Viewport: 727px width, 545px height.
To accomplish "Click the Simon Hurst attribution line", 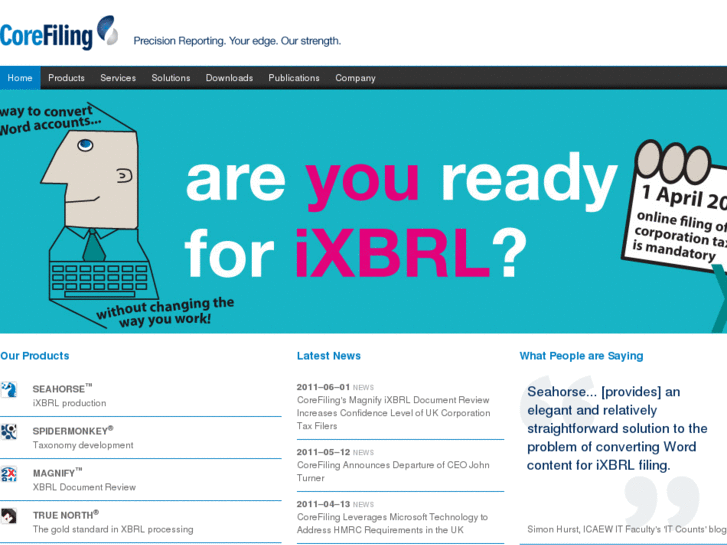I will click(627, 529).
